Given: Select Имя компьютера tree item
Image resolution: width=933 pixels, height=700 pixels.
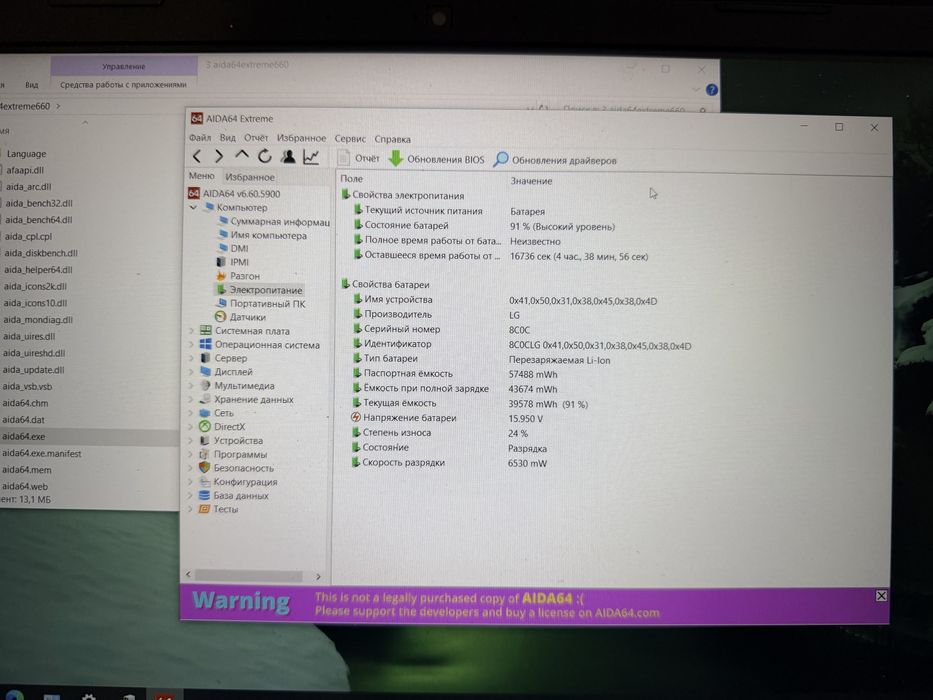Looking at the screenshot, I should pyautogui.click(x=262, y=235).
